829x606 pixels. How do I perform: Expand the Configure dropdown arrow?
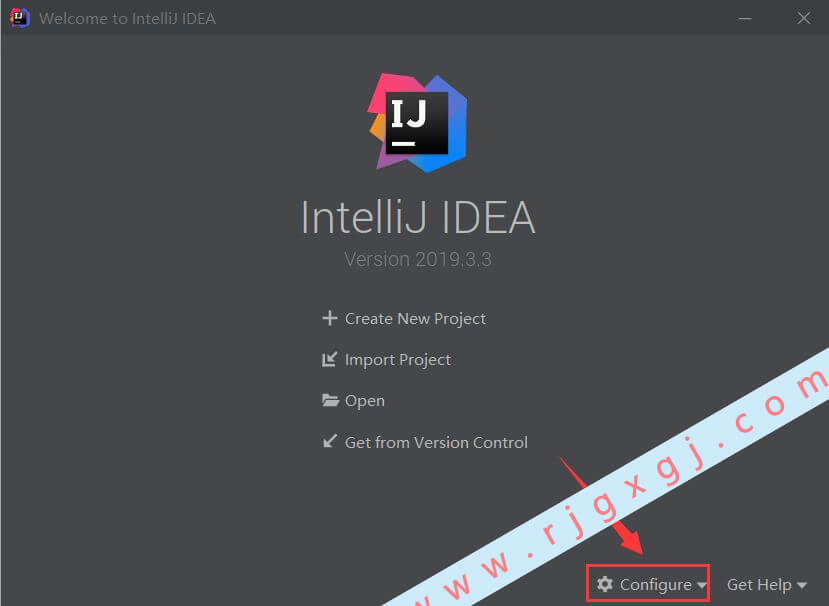pos(702,585)
